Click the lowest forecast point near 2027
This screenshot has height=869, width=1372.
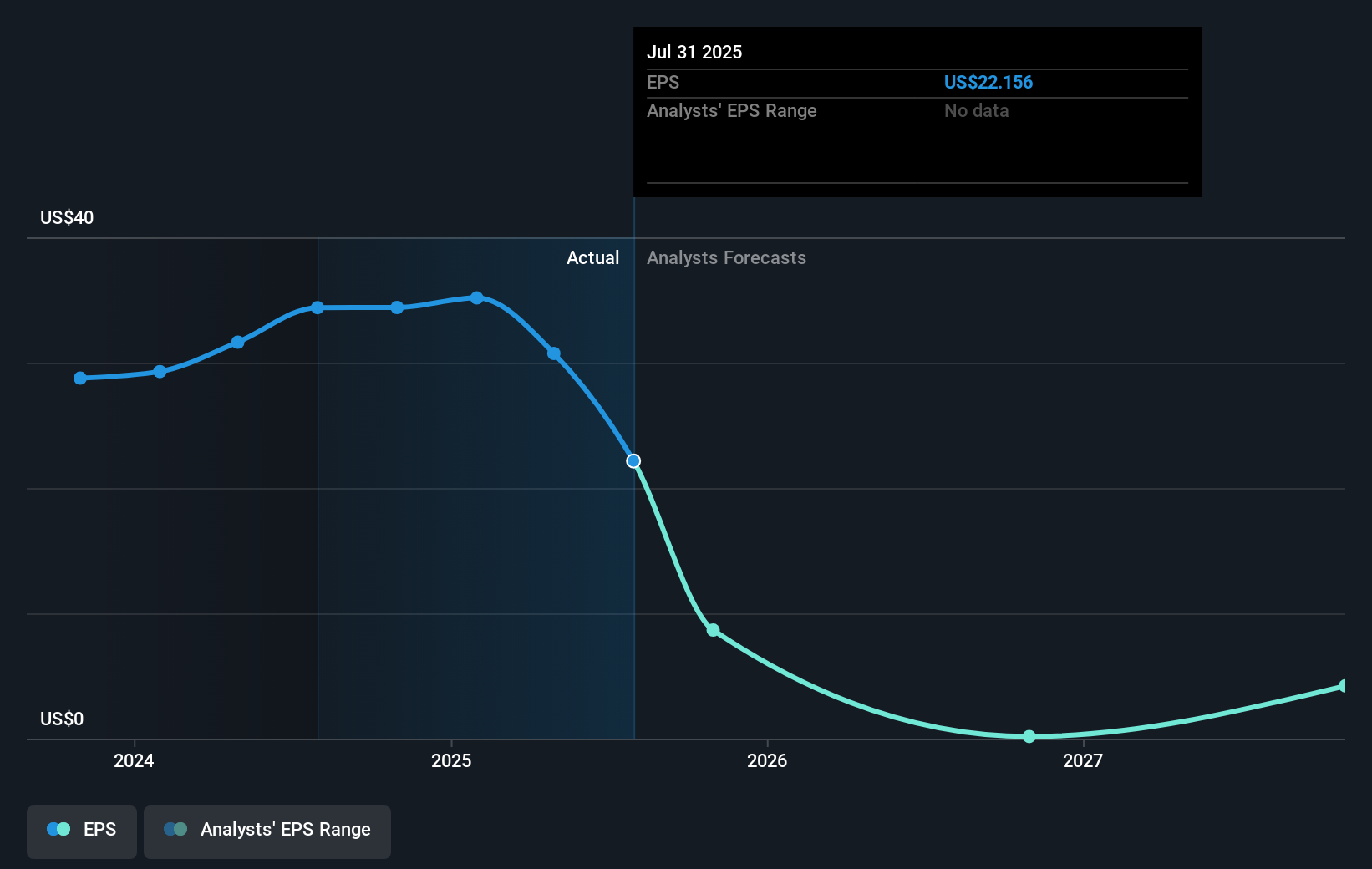point(1029,736)
